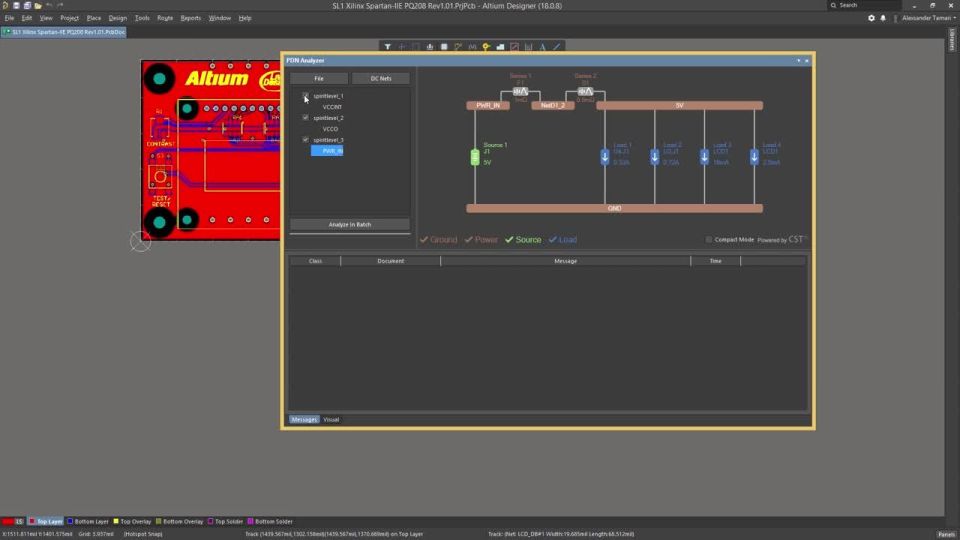Select the place via icon in active bar

pyautogui.click(x=486, y=47)
